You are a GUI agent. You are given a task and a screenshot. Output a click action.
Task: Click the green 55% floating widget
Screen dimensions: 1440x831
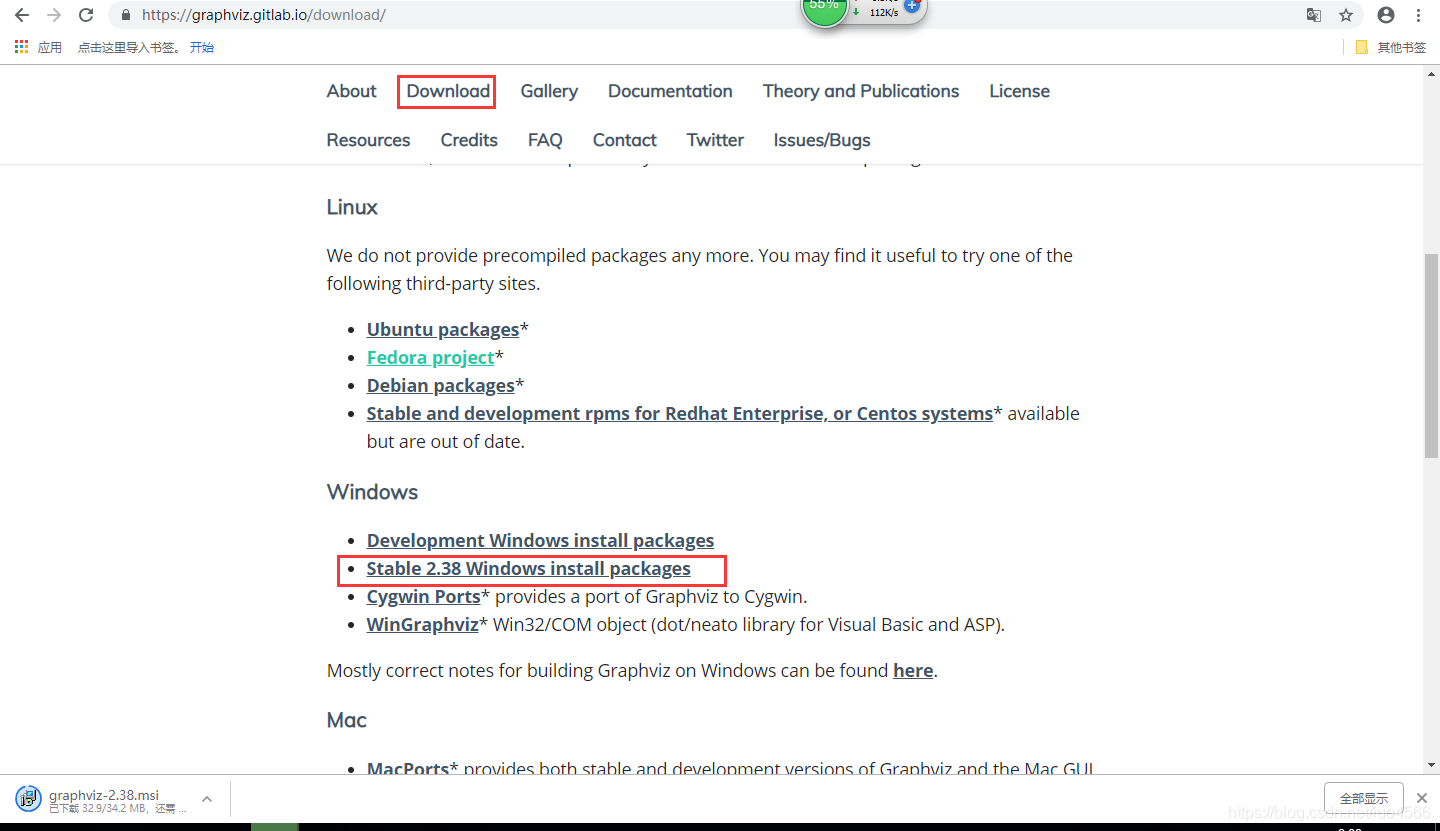(824, 8)
